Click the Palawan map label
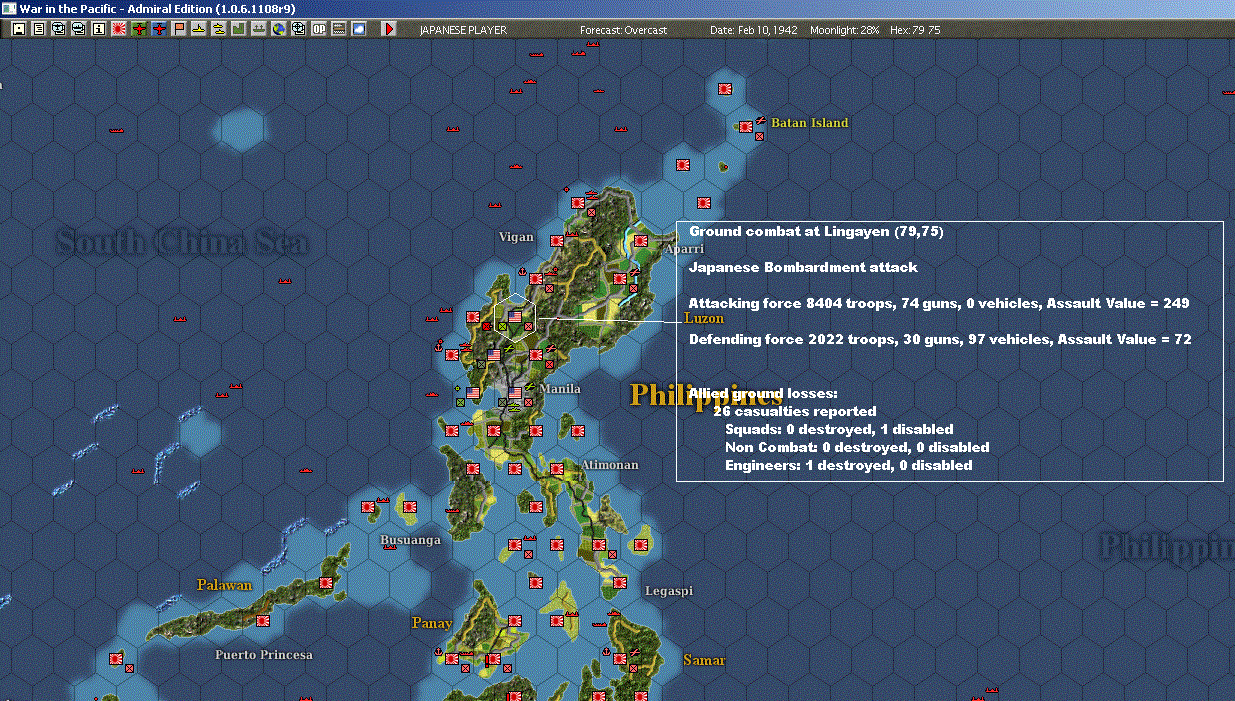Image resolution: width=1235 pixels, height=701 pixels. click(225, 585)
